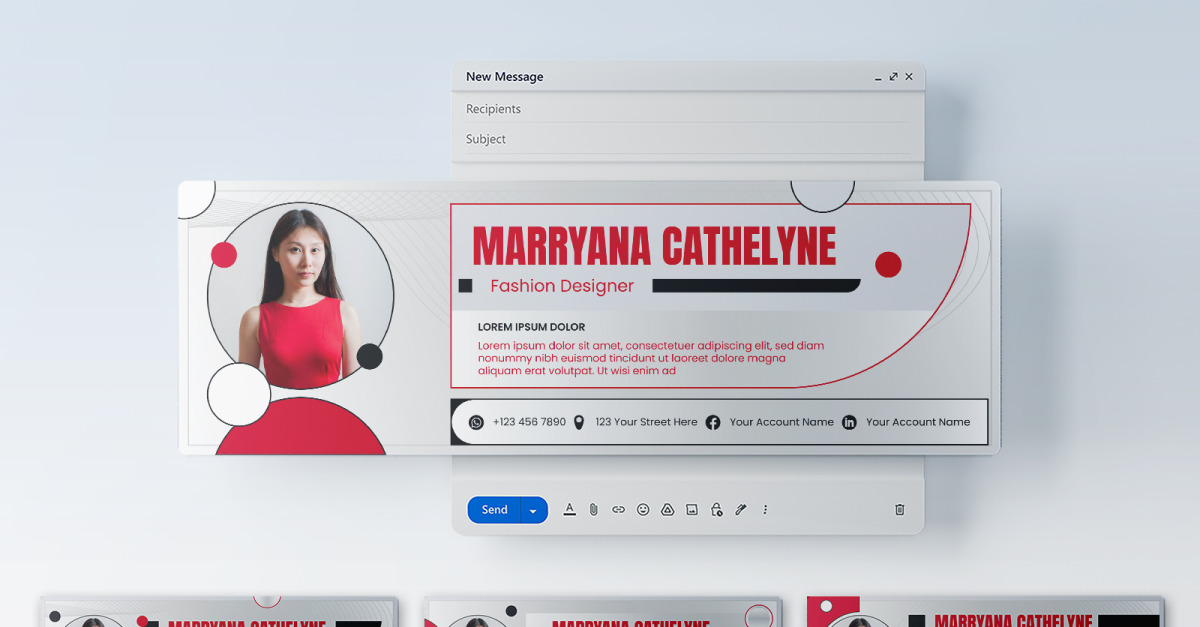This screenshot has height=627, width=1200.
Task: Click the name MARRYANA CATHELYNE
Action: tap(654, 246)
